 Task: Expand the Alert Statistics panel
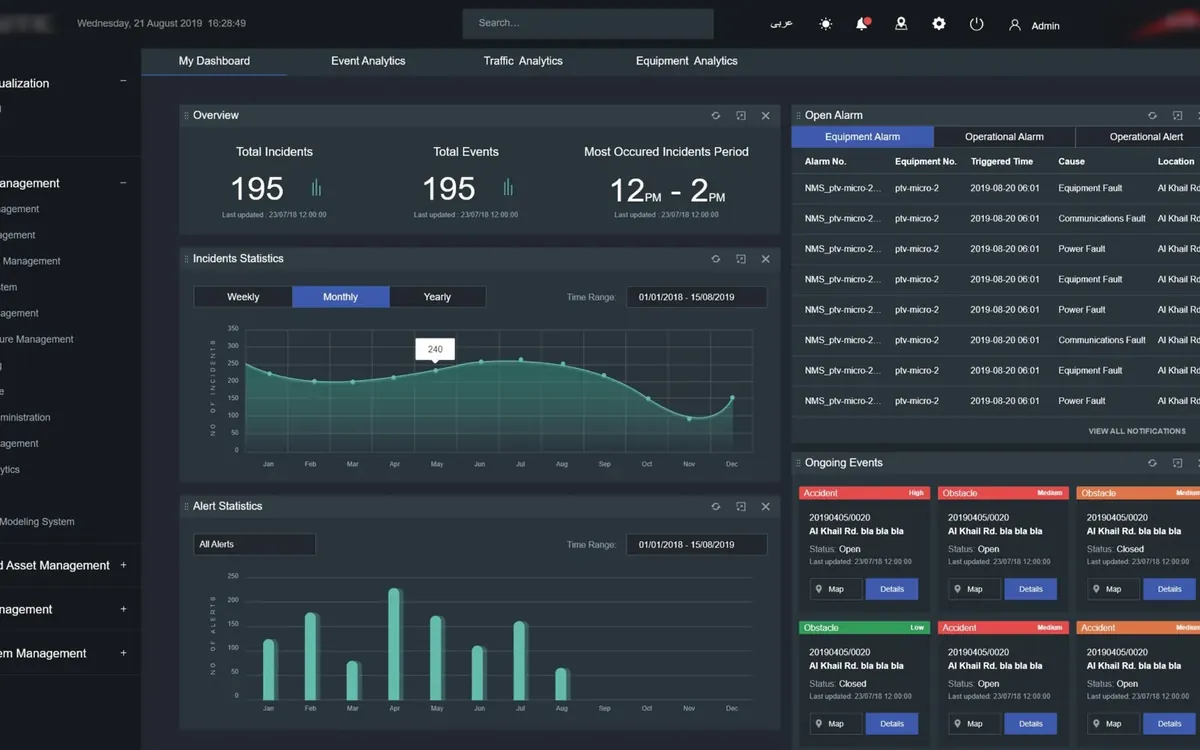coord(741,507)
